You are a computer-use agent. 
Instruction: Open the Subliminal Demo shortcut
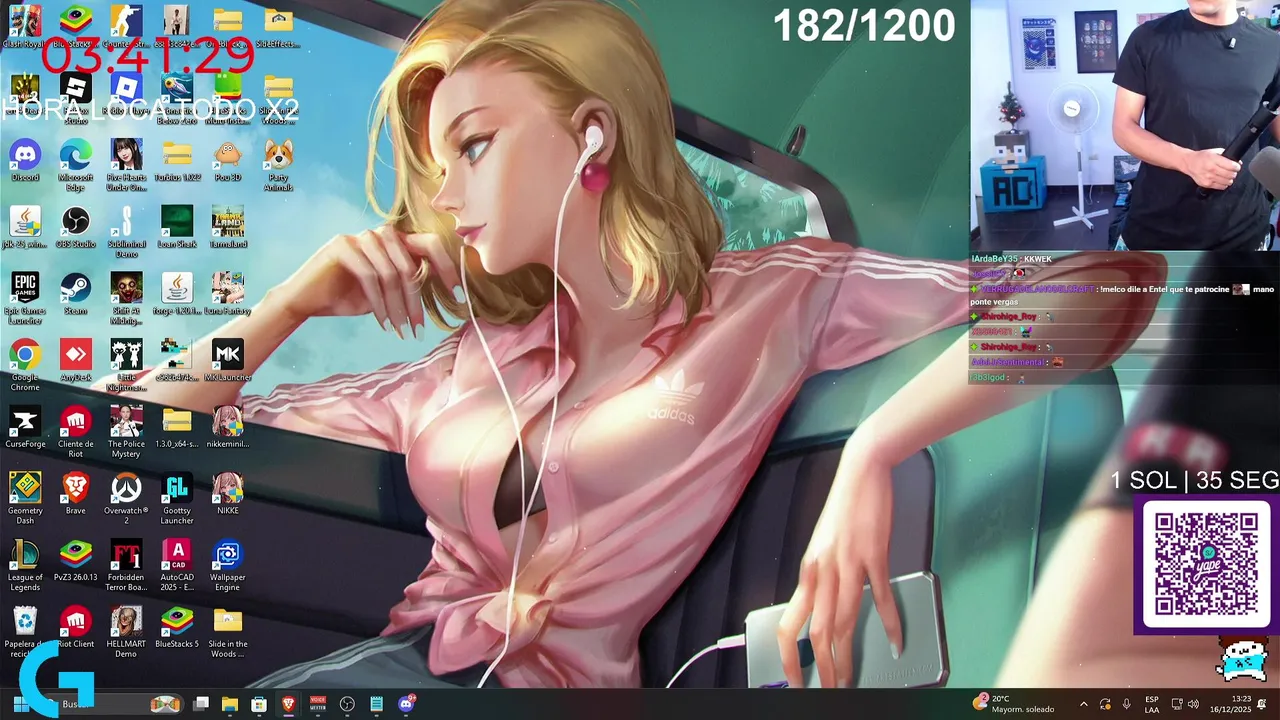coord(126,232)
